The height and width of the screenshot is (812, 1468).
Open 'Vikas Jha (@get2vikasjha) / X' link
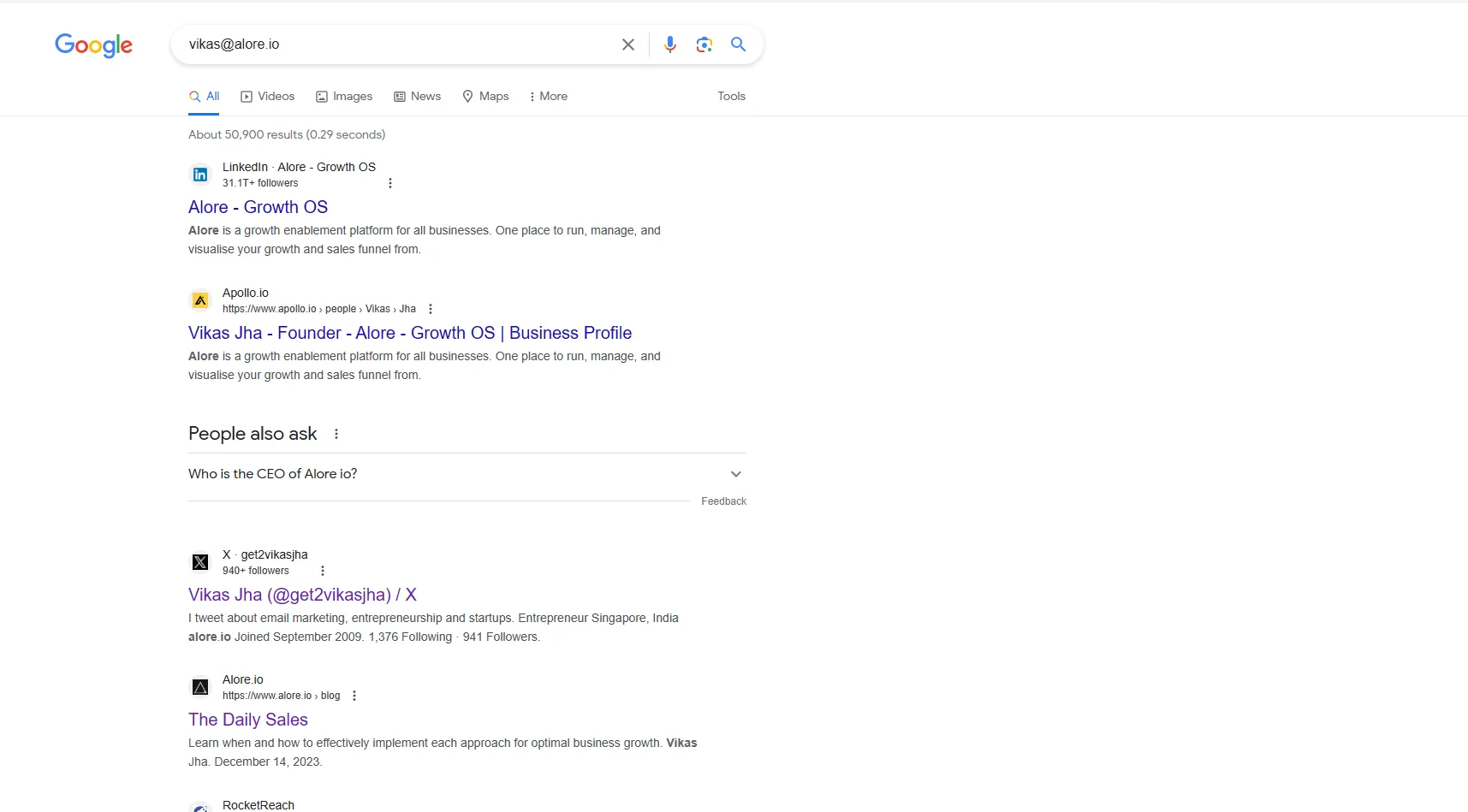(x=302, y=595)
